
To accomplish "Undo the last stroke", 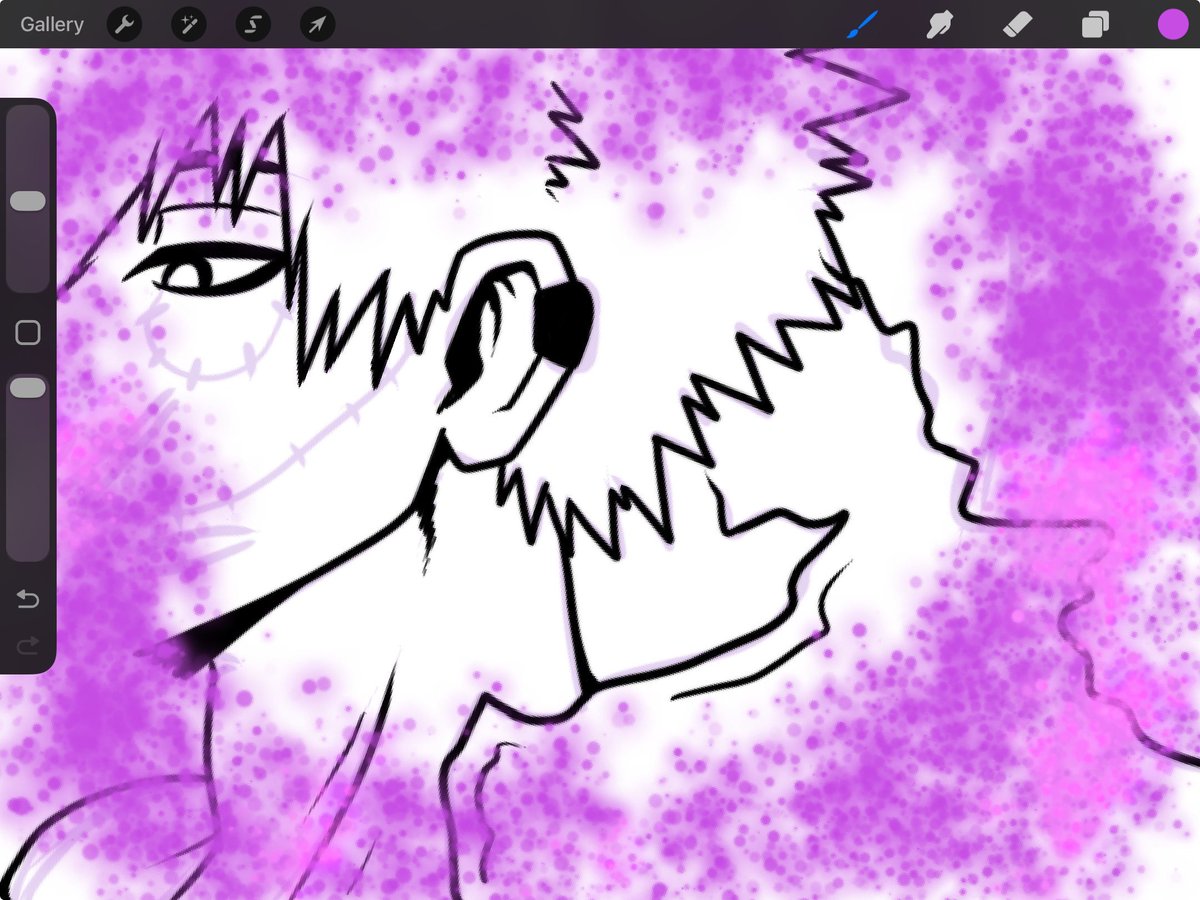I will coord(28,599).
